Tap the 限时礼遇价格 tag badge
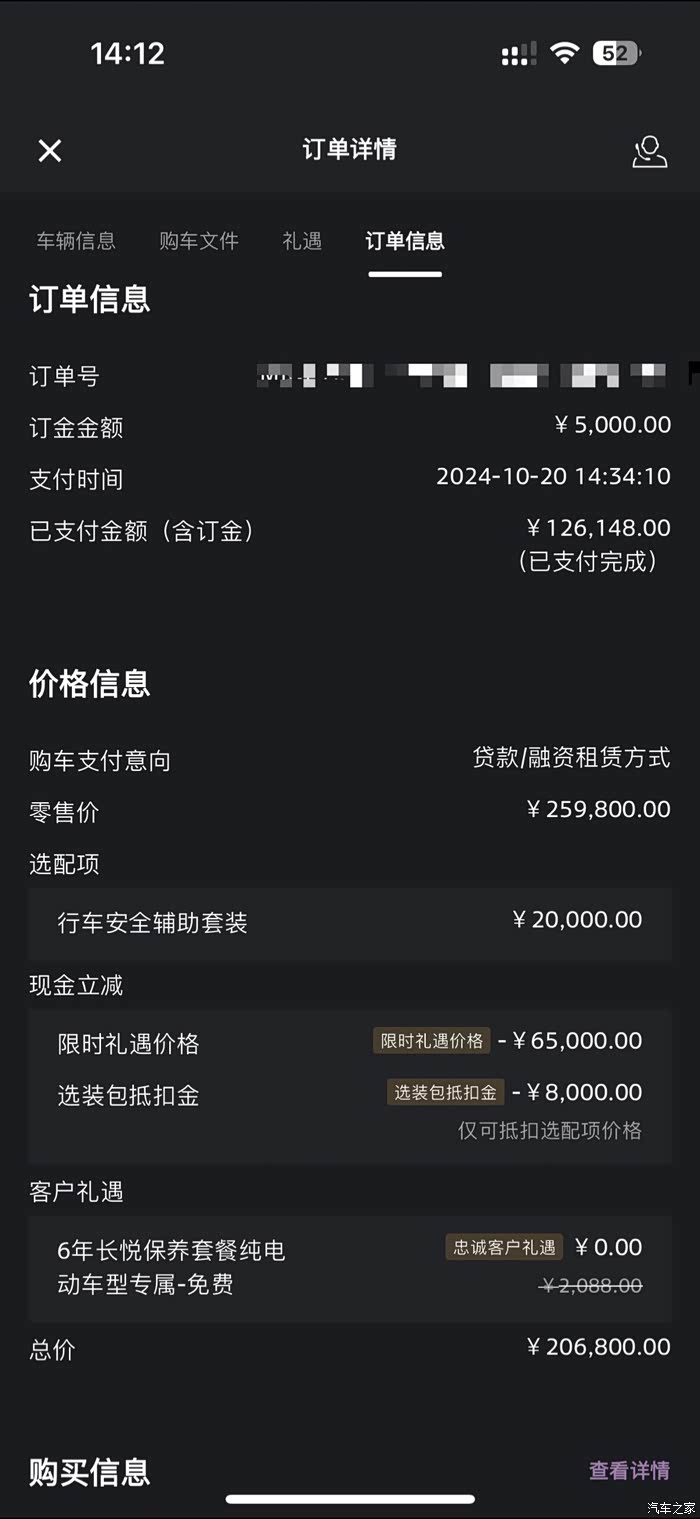 coord(432,1041)
